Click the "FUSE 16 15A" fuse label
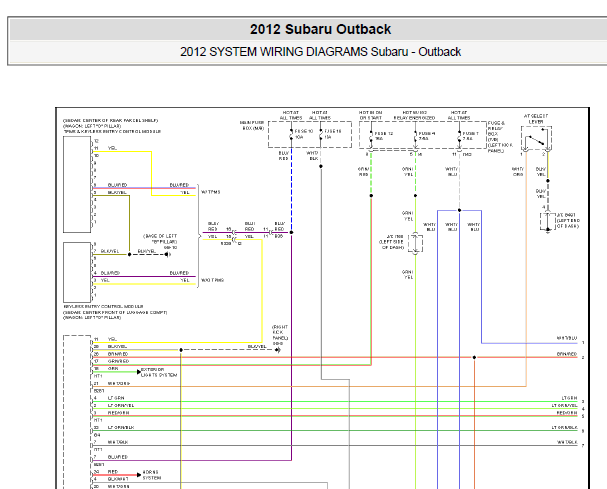 (x=333, y=134)
